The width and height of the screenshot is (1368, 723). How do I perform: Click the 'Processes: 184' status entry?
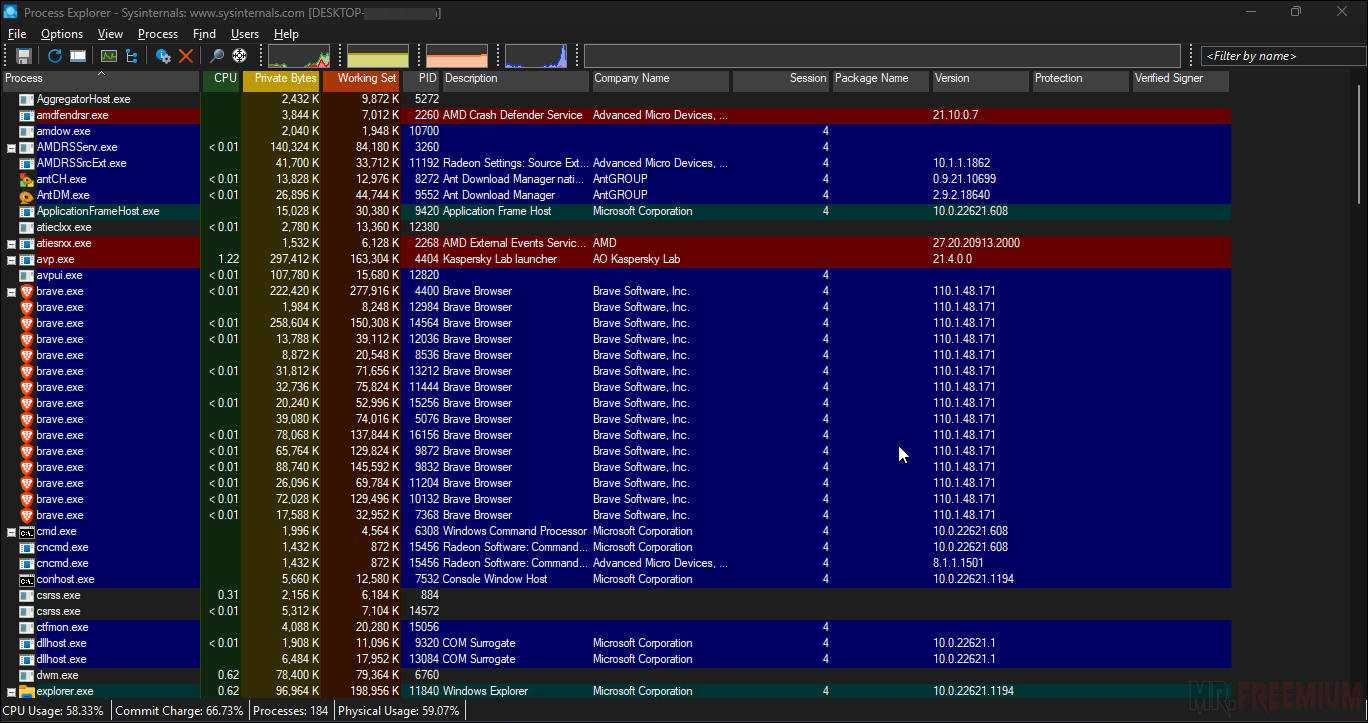291,711
